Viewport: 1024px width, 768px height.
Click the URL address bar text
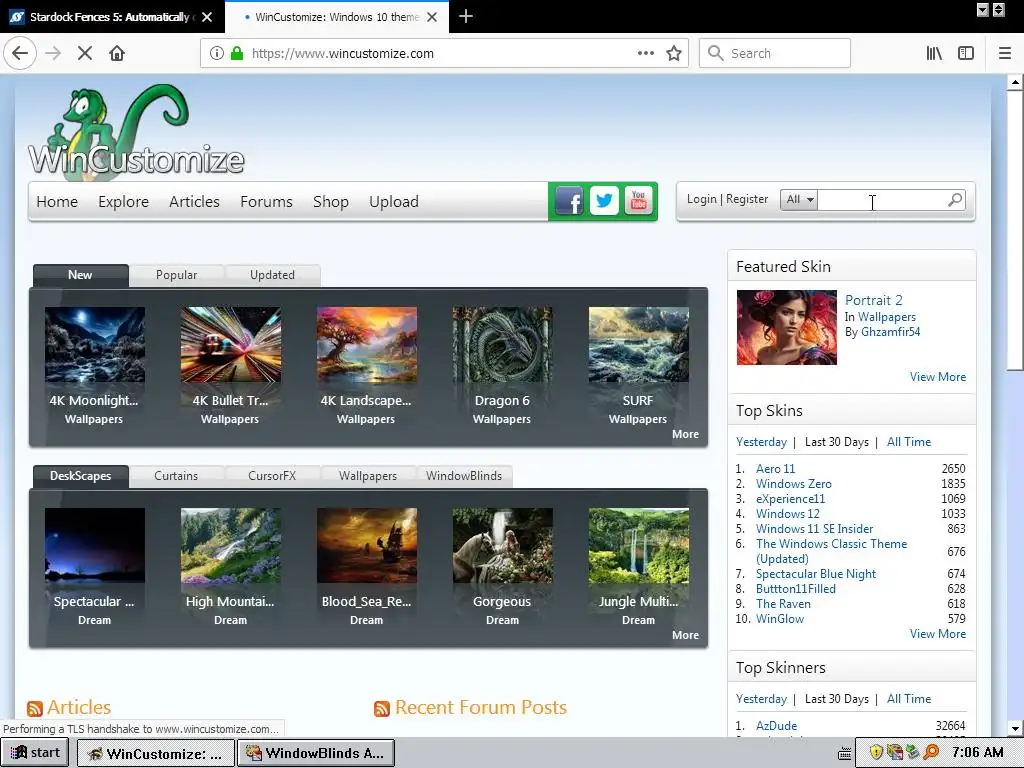point(342,54)
